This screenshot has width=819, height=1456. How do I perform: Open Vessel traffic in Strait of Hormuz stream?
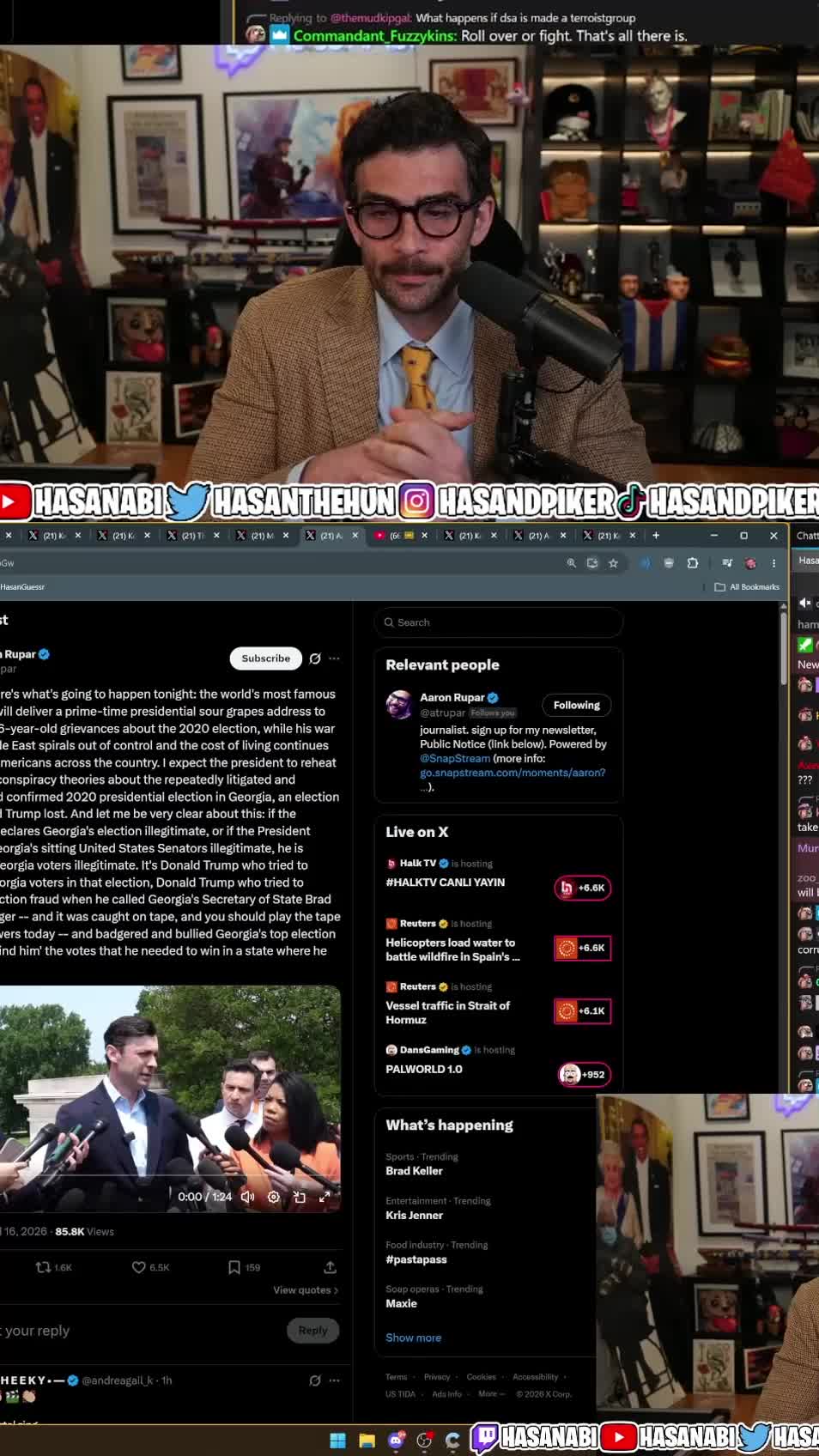(x=447, y=1012)
